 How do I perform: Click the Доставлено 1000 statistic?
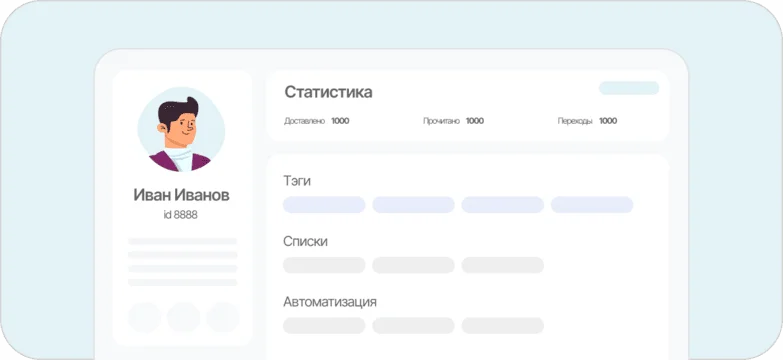tap(317, 121)
